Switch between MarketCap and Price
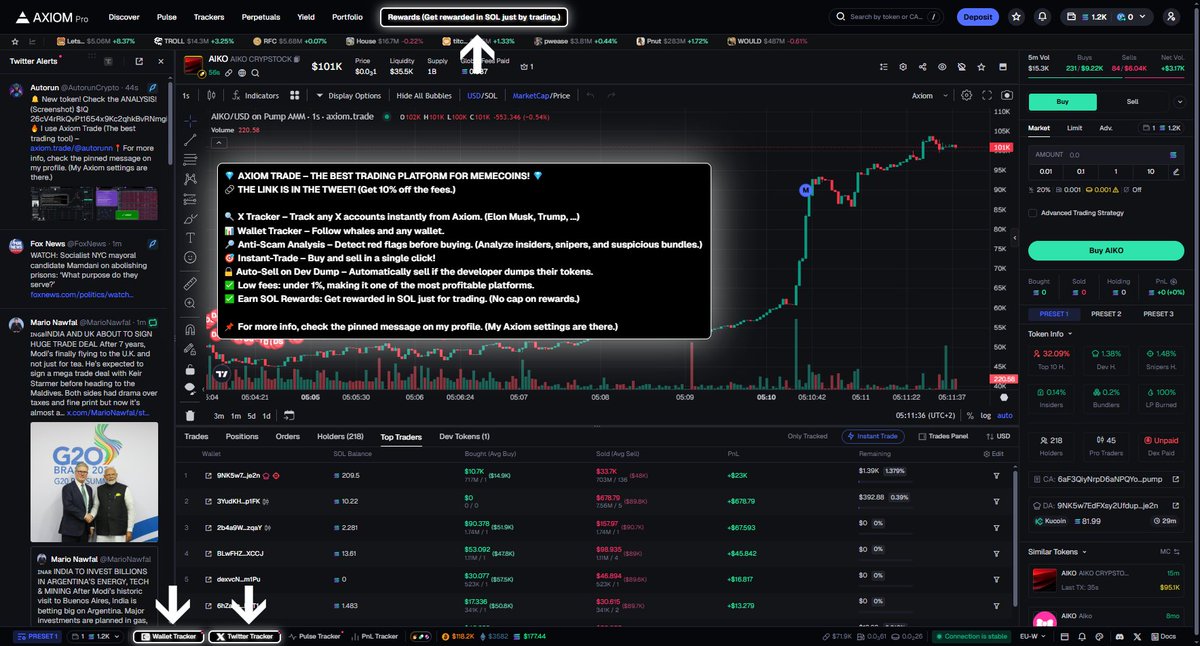Image resolution: width=1200 pixels, height=646 pixels. 541,96
